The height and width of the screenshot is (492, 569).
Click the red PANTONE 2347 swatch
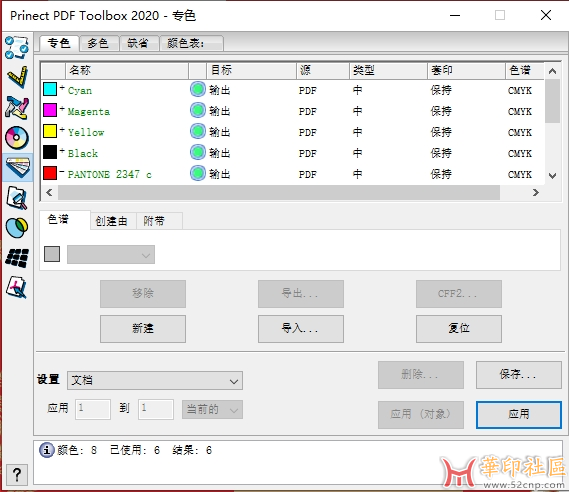point(50,173)
